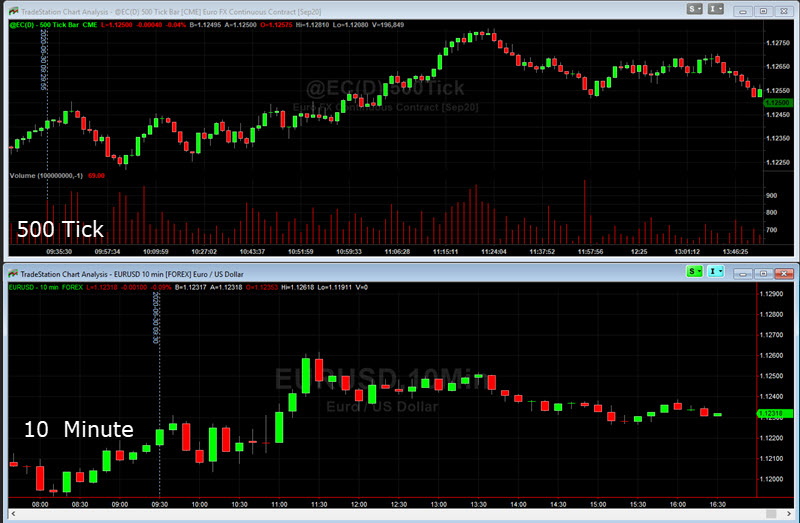Minimize the @EC(D) 500 Tick chart window
This screenshot has width=800, height=523.
pyautogui.click(x=743, y=11)
